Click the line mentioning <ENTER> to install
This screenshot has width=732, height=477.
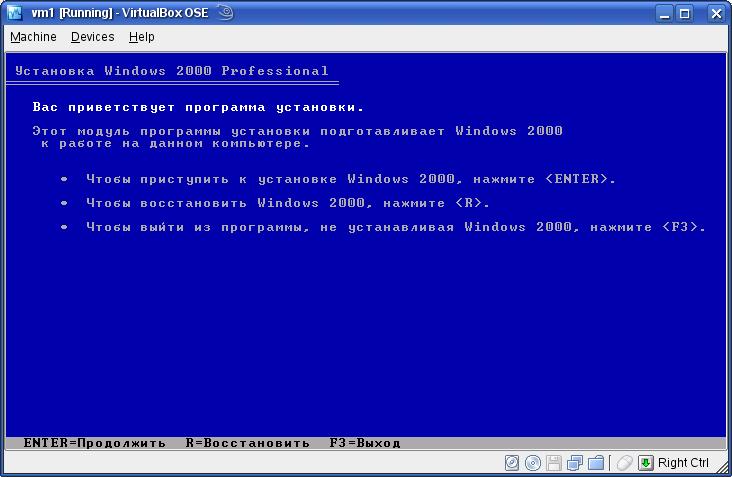coord(351,179)
